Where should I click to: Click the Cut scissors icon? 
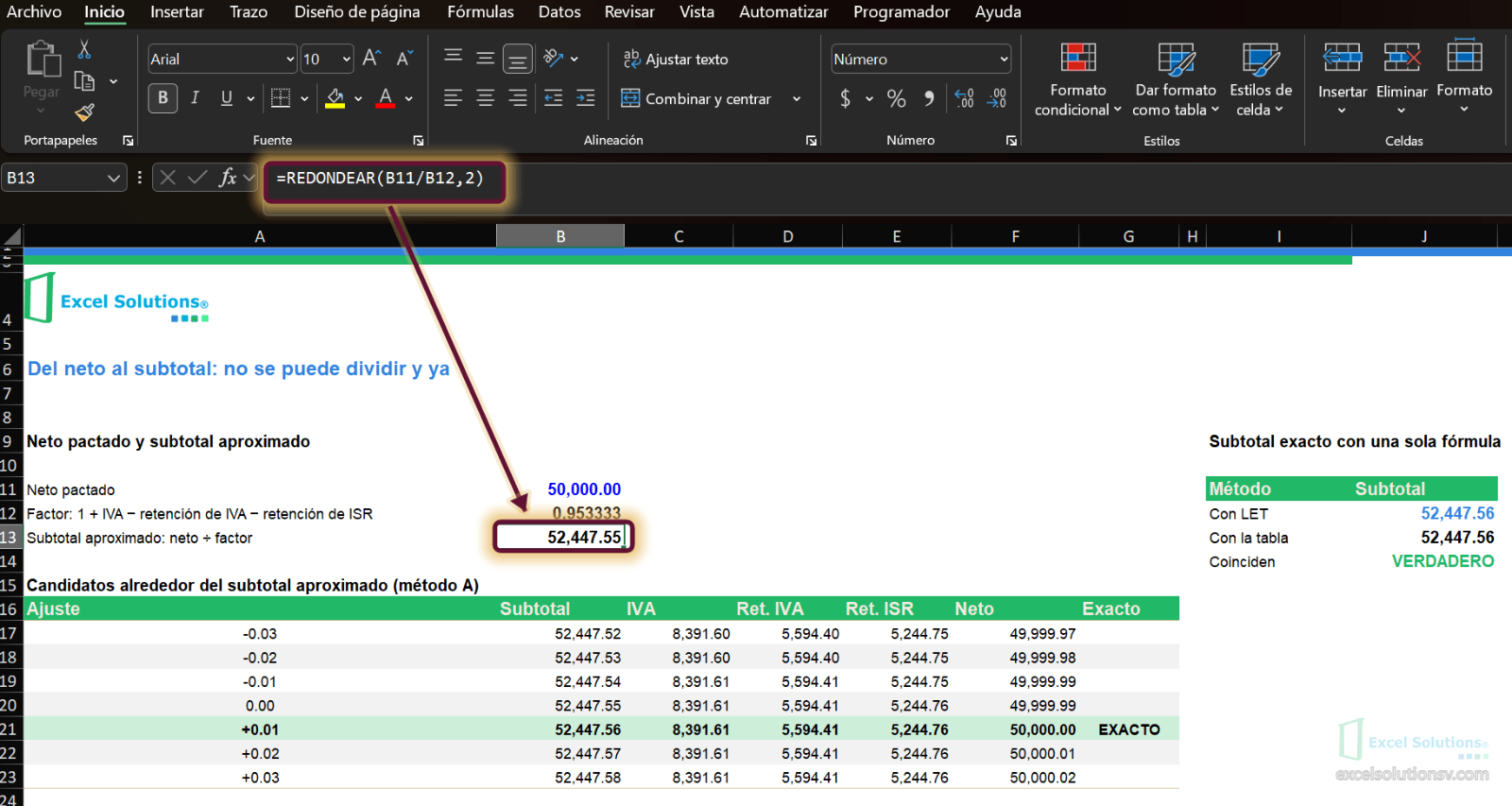coord(84,50)
